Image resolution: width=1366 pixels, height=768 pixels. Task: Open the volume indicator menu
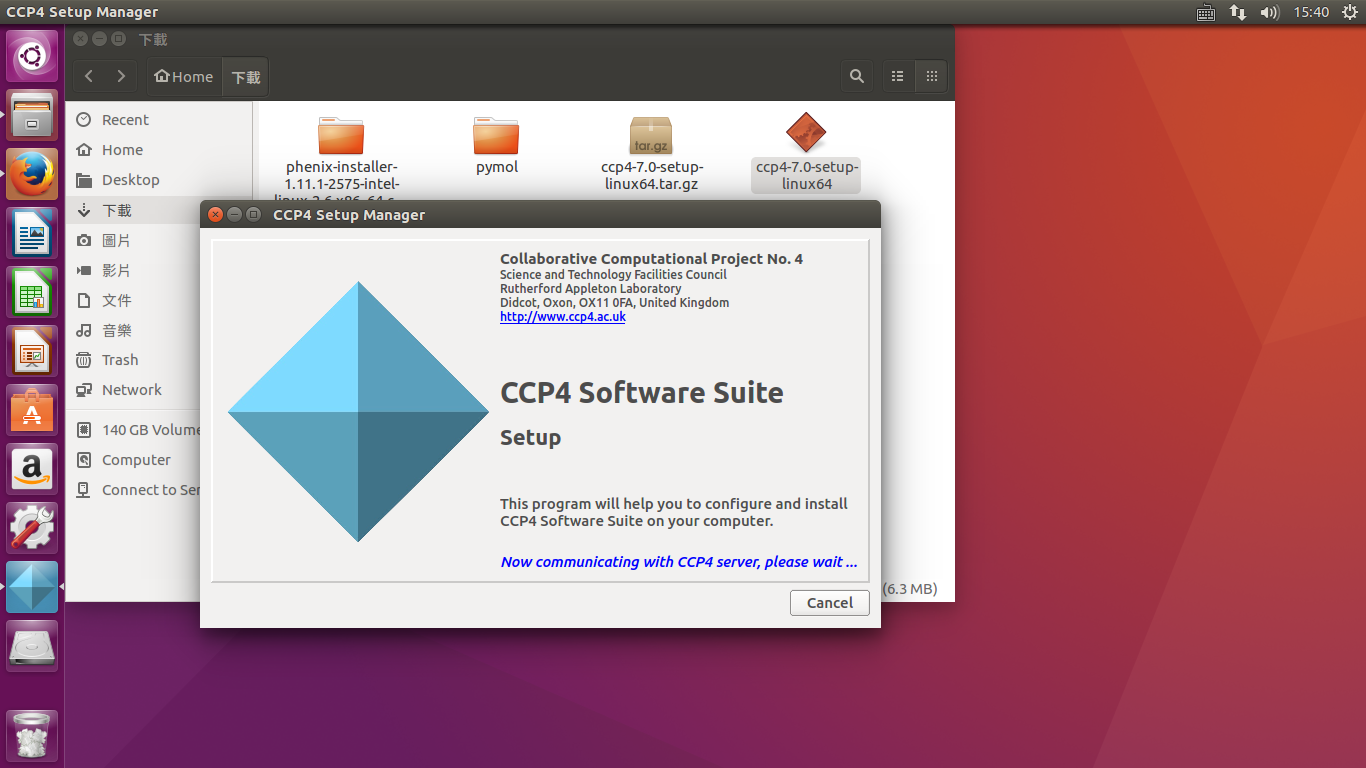coord(1269,12)
